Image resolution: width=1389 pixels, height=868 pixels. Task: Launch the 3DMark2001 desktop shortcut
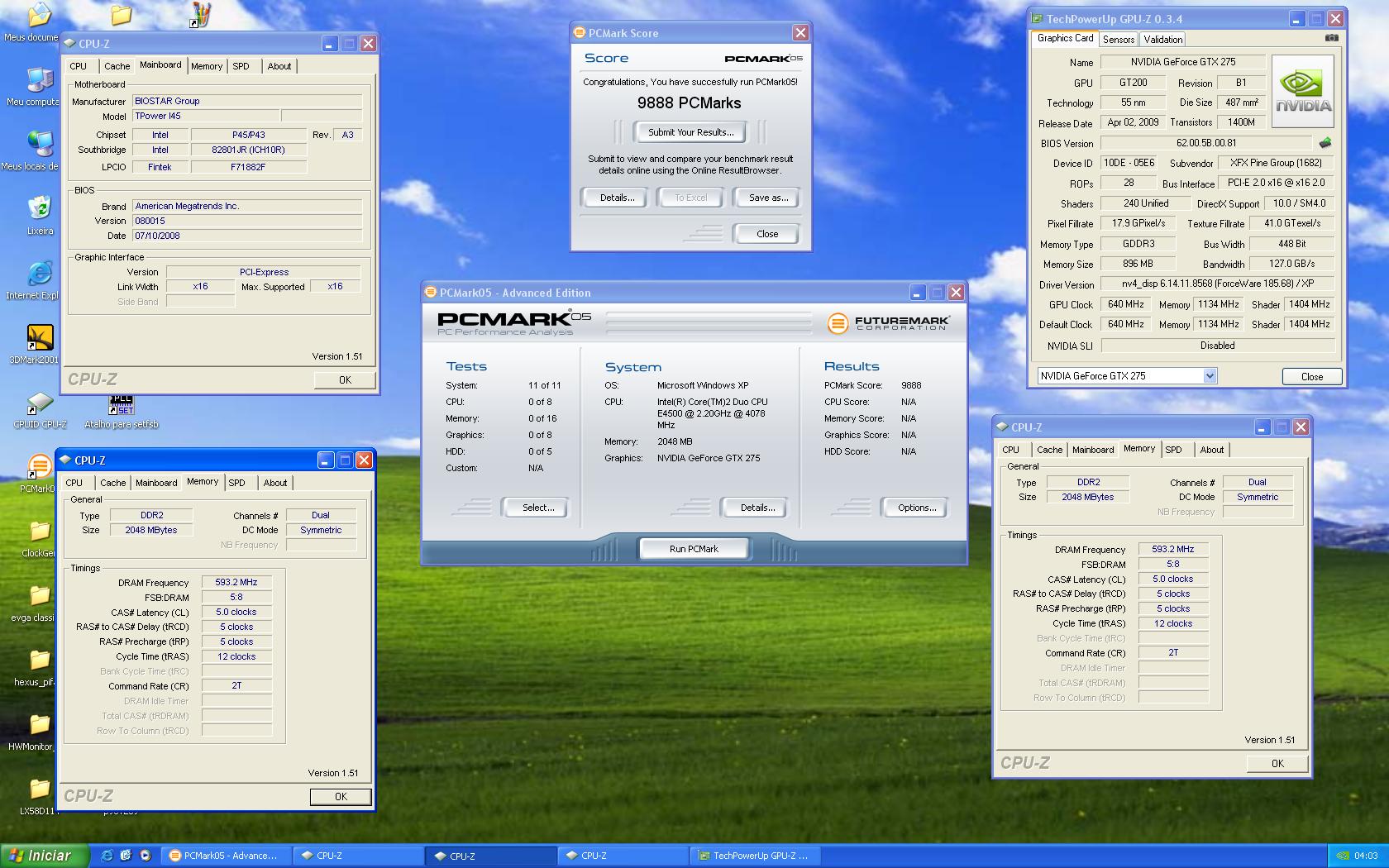pyautogui.click(x=39, y=337)
